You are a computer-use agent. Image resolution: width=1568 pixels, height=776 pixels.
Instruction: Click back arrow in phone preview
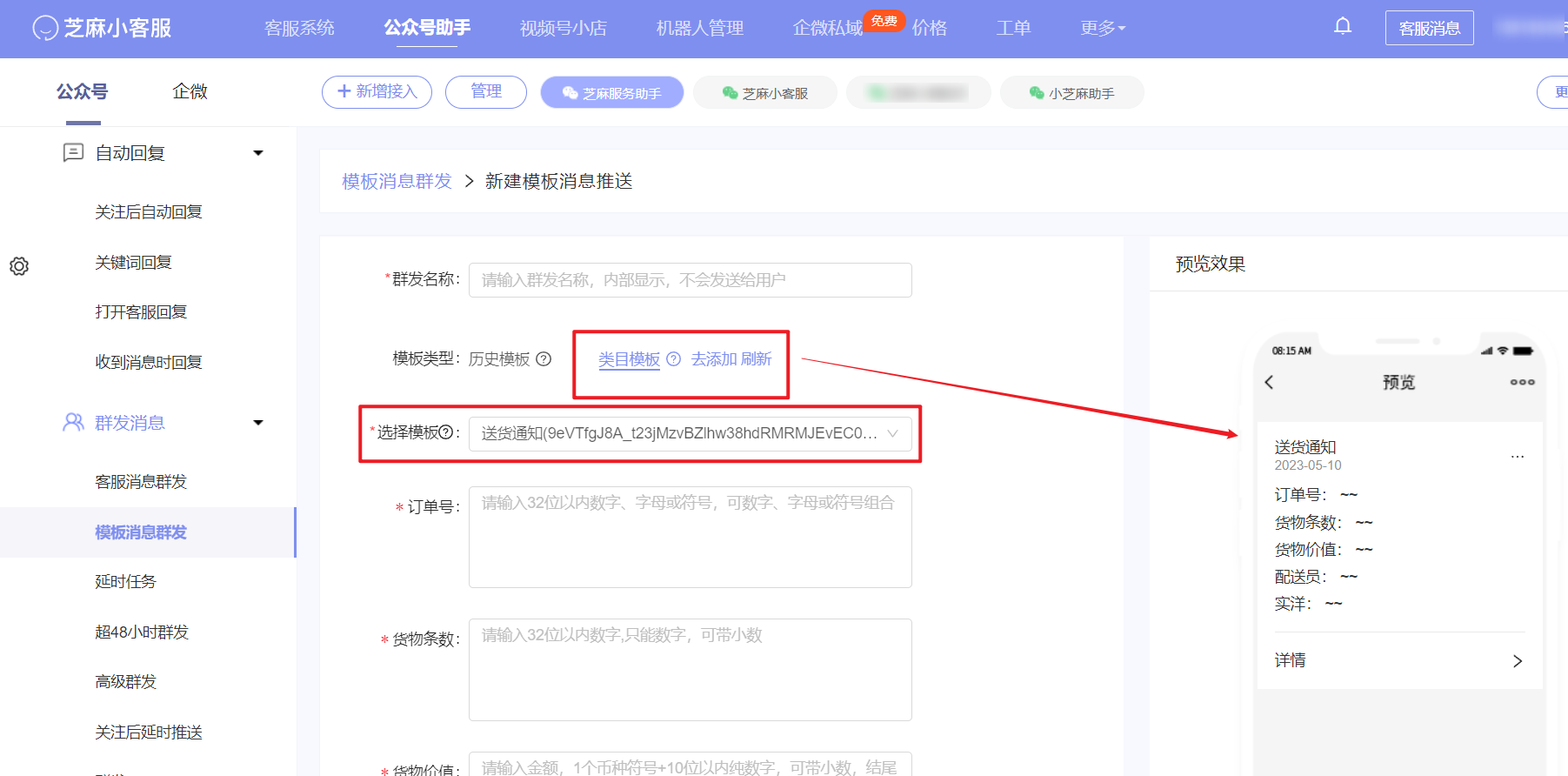coord(1269,382)
